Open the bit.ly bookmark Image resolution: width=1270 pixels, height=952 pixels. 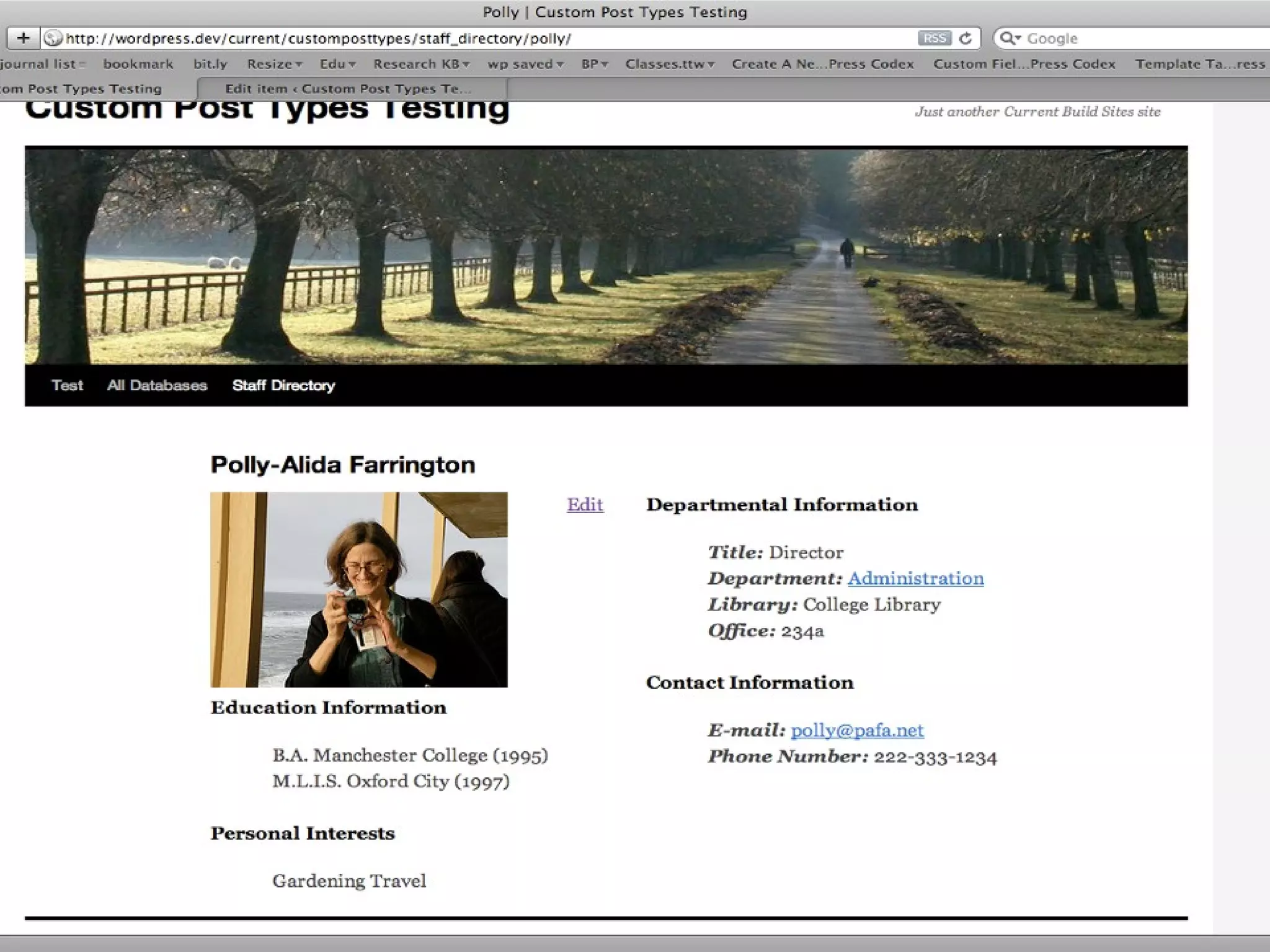pyautogui.click(x=210, y=64)
